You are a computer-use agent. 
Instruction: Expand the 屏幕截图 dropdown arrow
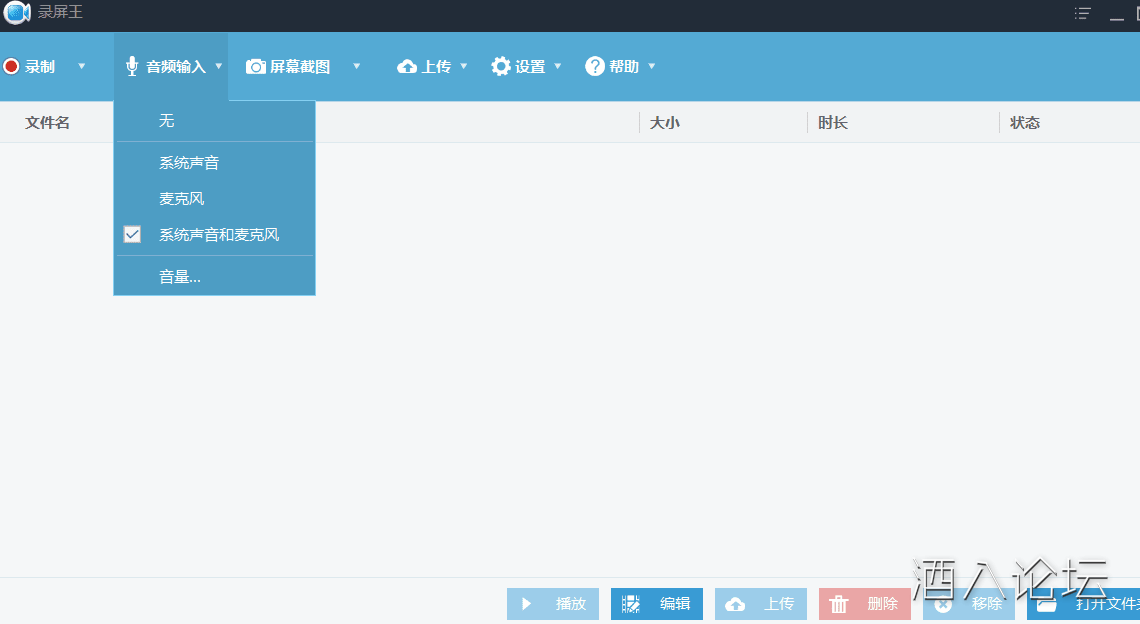coord(356,67)
